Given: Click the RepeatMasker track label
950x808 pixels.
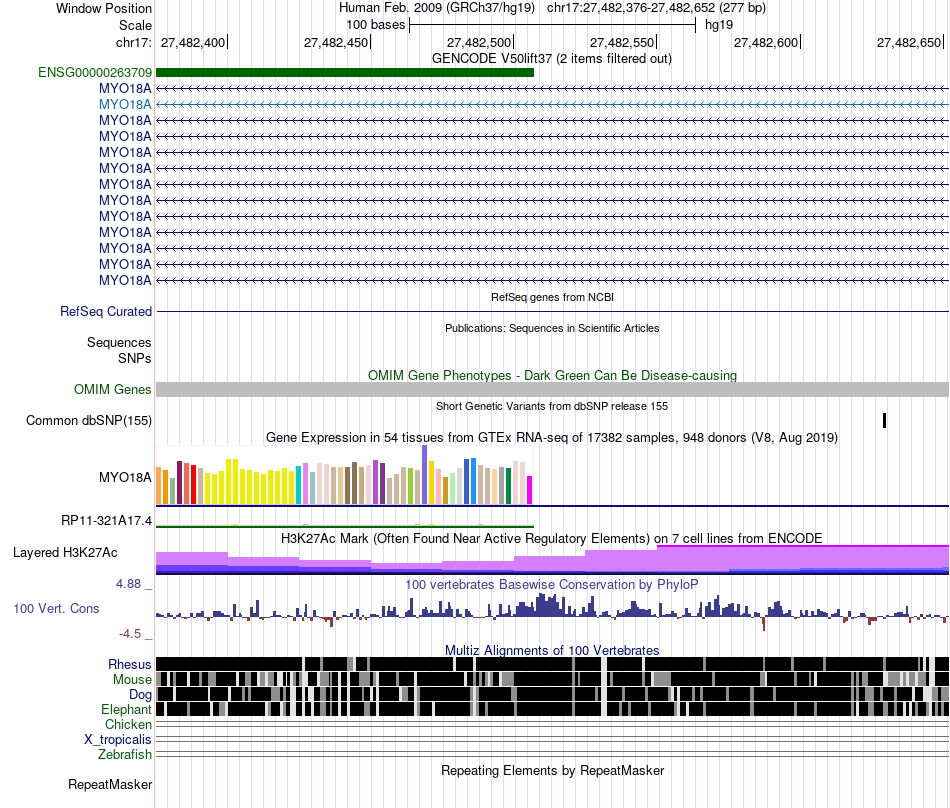Looking at the screenshot, I should pyautogui.click(x=110, y=784).
